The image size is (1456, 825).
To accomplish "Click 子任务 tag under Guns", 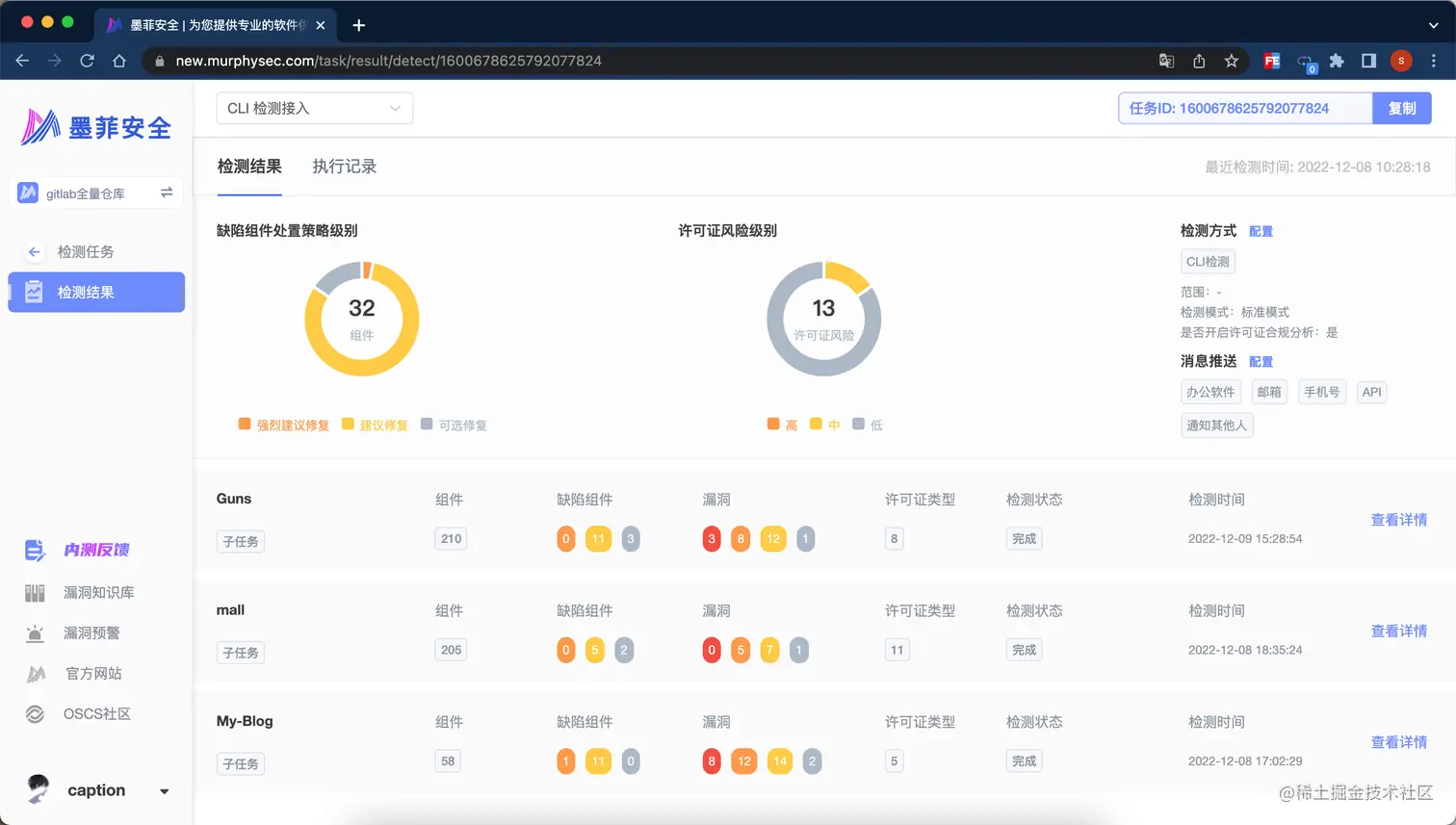I will pos(241,542).
